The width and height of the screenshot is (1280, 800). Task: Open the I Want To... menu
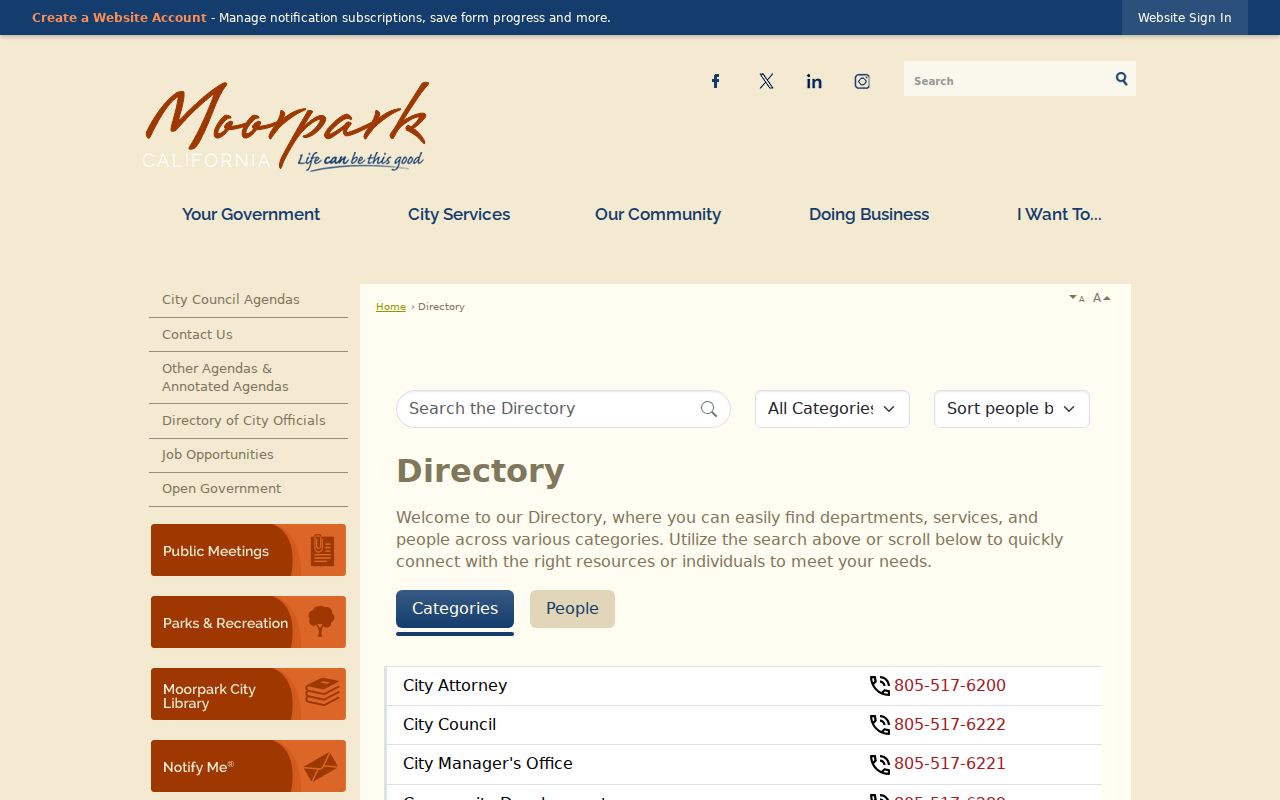coord(1059,214)
